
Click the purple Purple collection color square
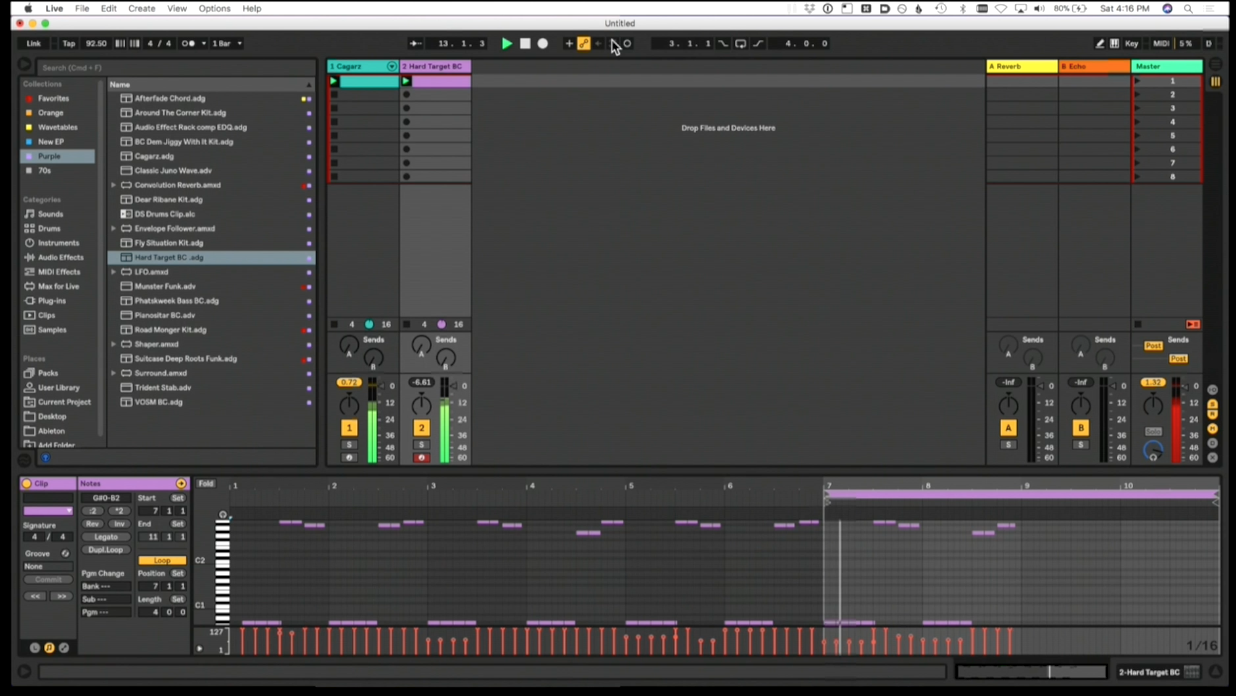click(29, 156)
